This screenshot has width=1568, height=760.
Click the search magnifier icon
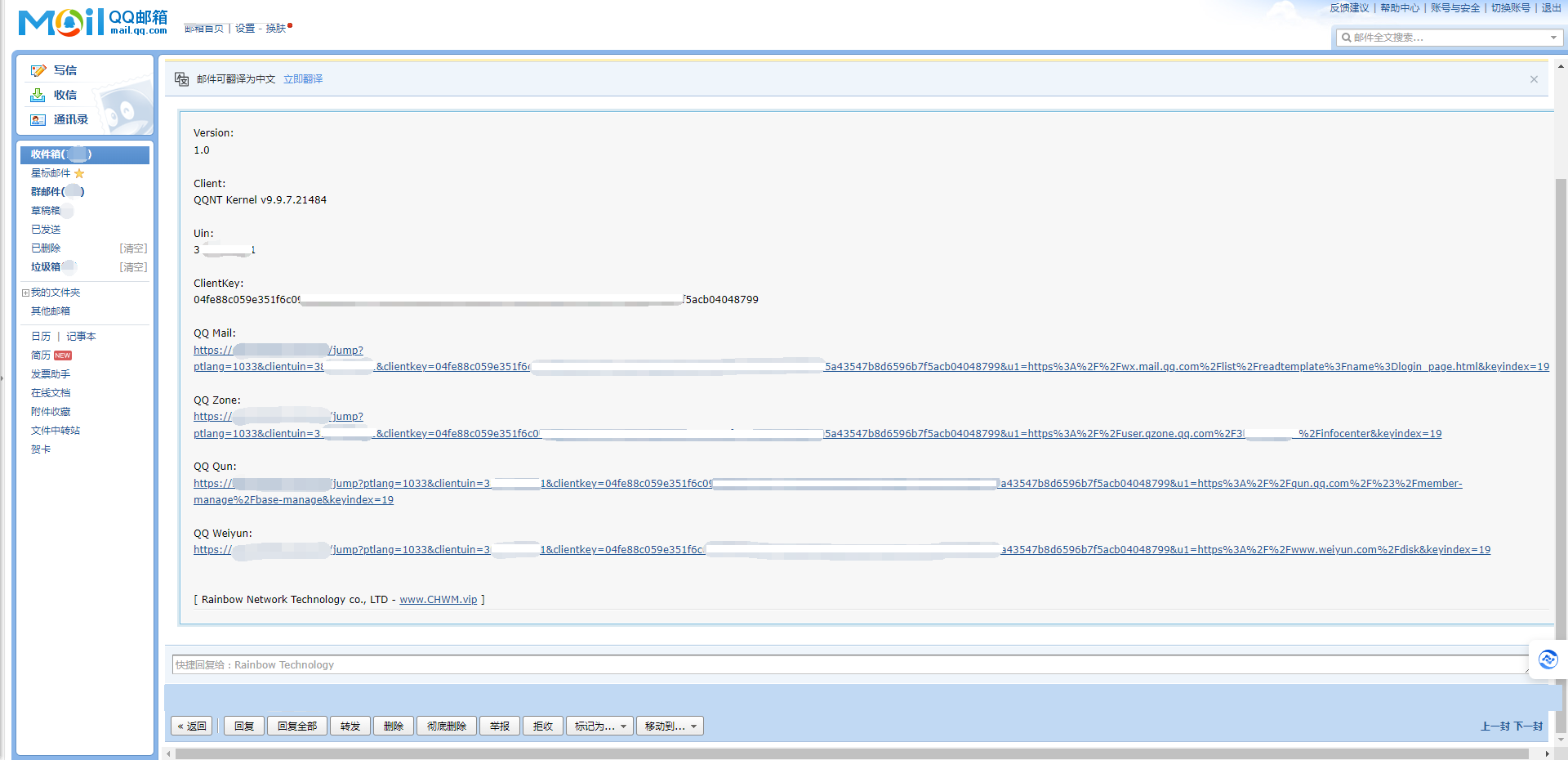click(x=1346, y=38)
